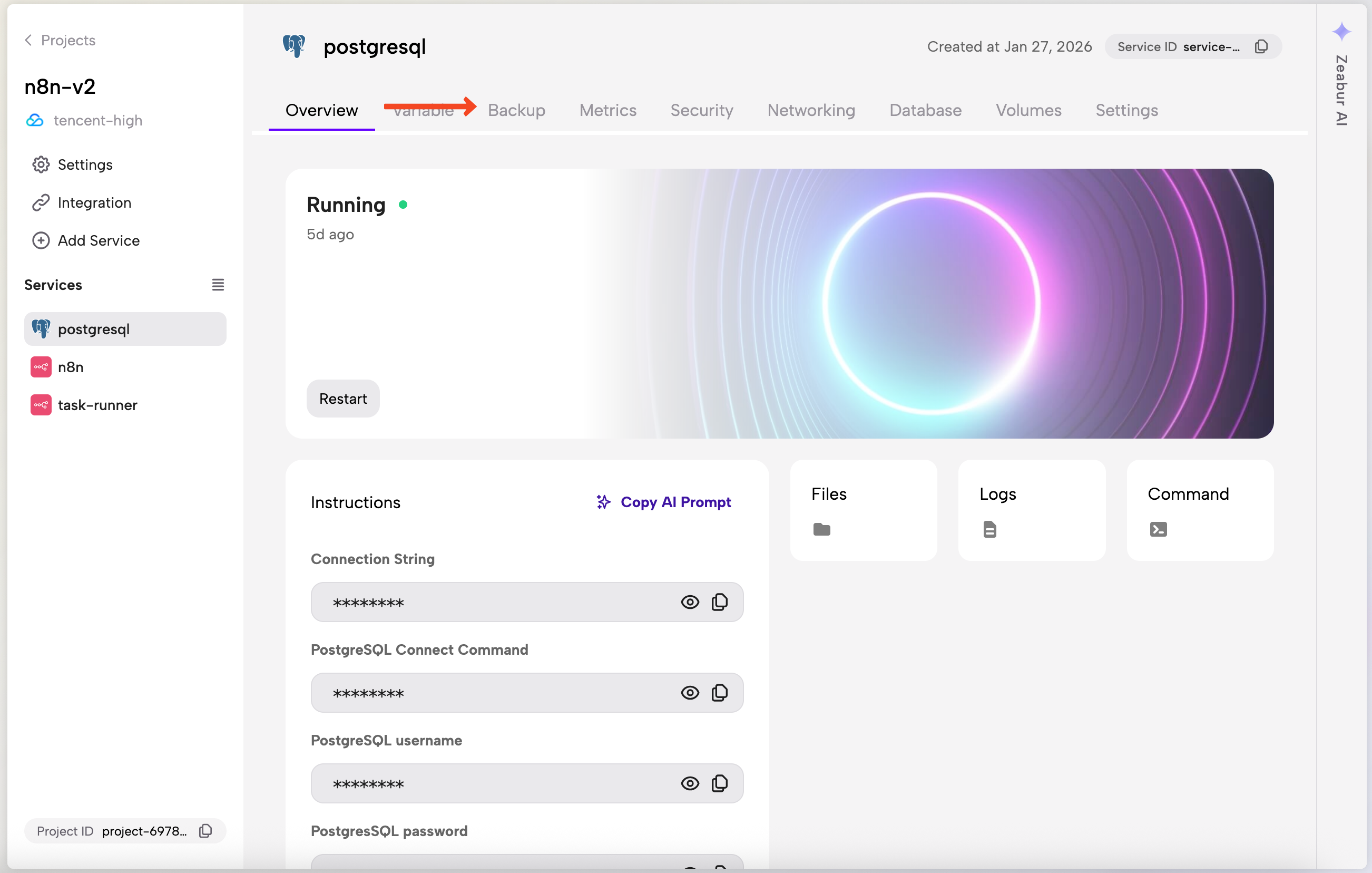Copy the Connection String value
Viewport: 1372px width, 873px height.
coord(720,602)
